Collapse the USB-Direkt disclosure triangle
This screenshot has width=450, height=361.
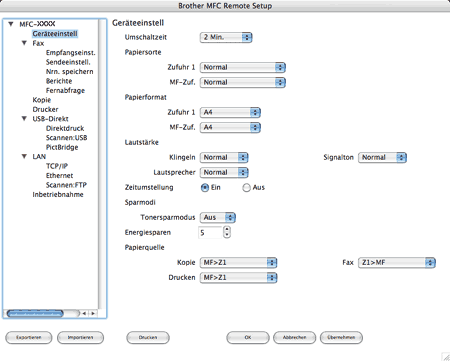[24, 119]
